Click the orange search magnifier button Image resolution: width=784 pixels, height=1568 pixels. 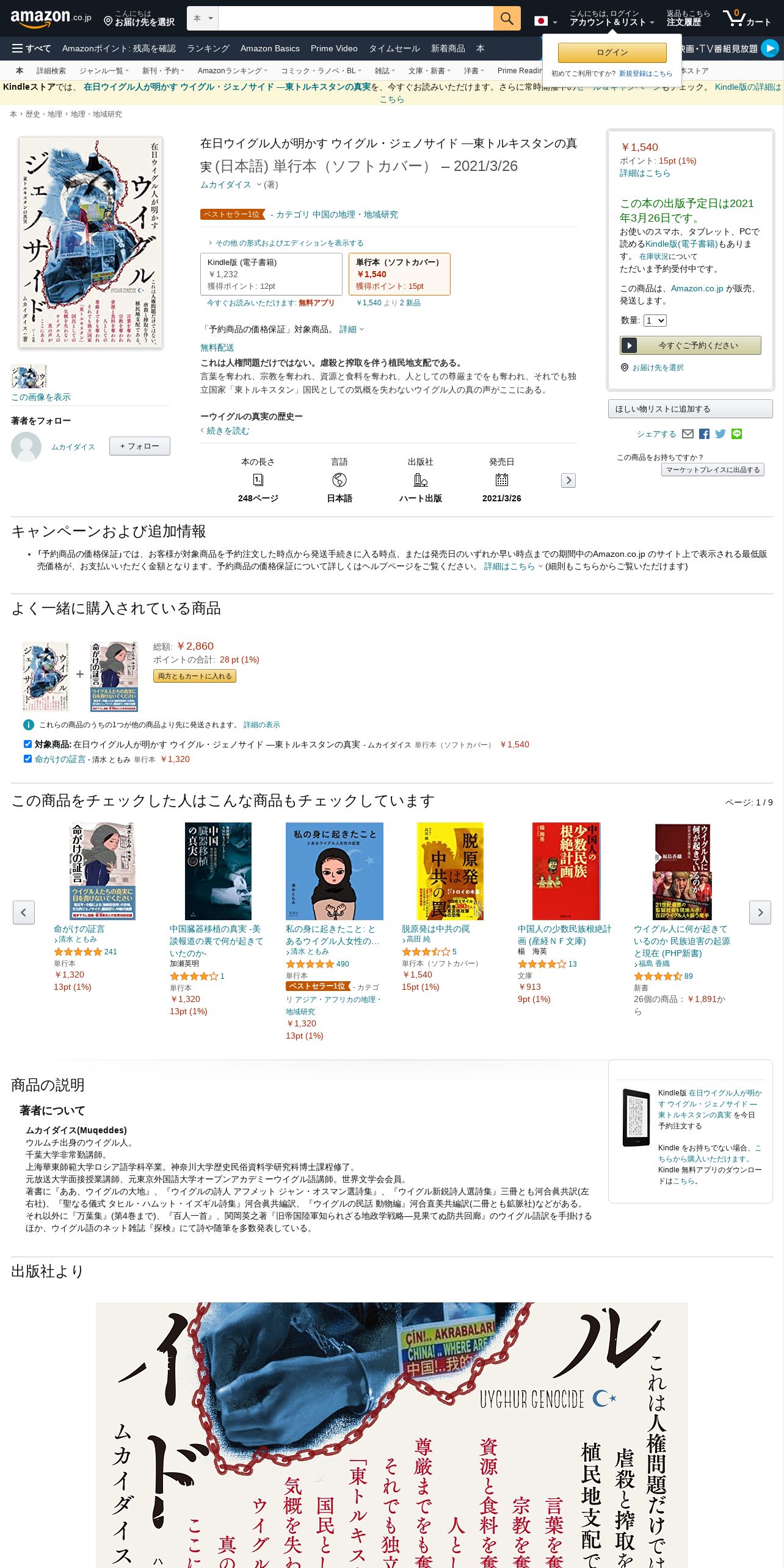click(507, 18)
